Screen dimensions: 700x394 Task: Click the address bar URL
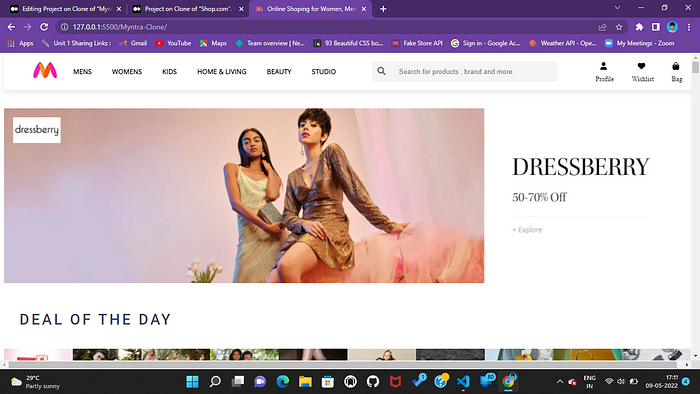click(x=120, y=27)
